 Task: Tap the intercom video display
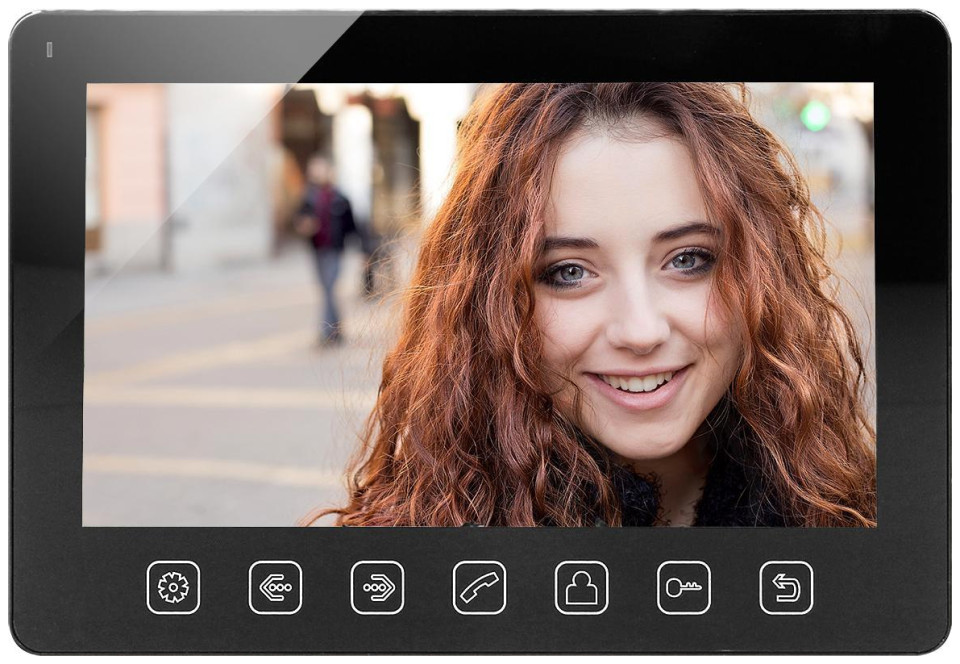tap(479, 305)
